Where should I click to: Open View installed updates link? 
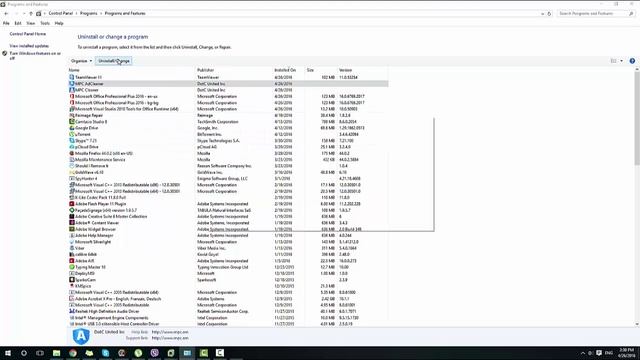(29, 46)
